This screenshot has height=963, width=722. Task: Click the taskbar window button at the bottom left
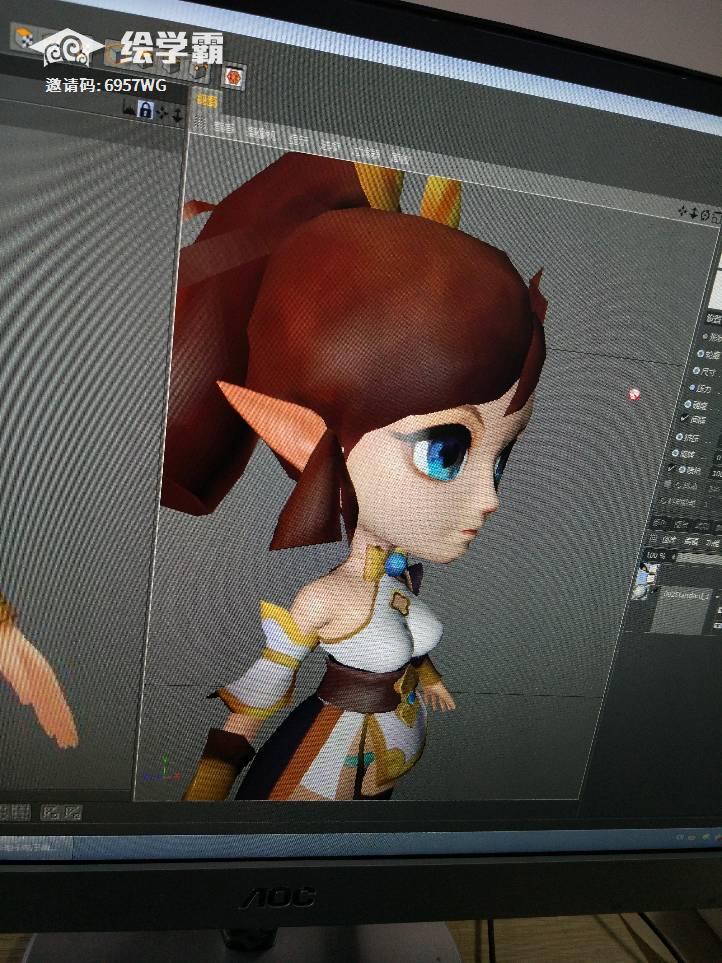tap(36, 848)
